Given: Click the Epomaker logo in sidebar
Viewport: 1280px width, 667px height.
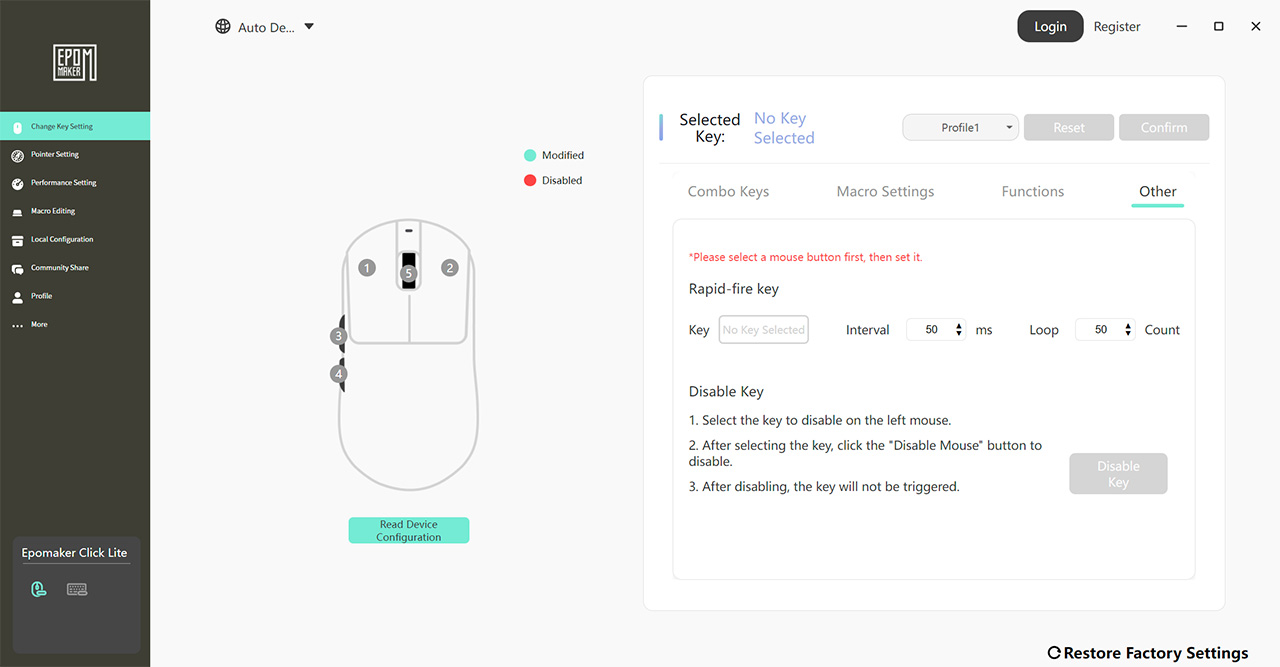Looking at the screenshot, I should [x=75, y=62].
